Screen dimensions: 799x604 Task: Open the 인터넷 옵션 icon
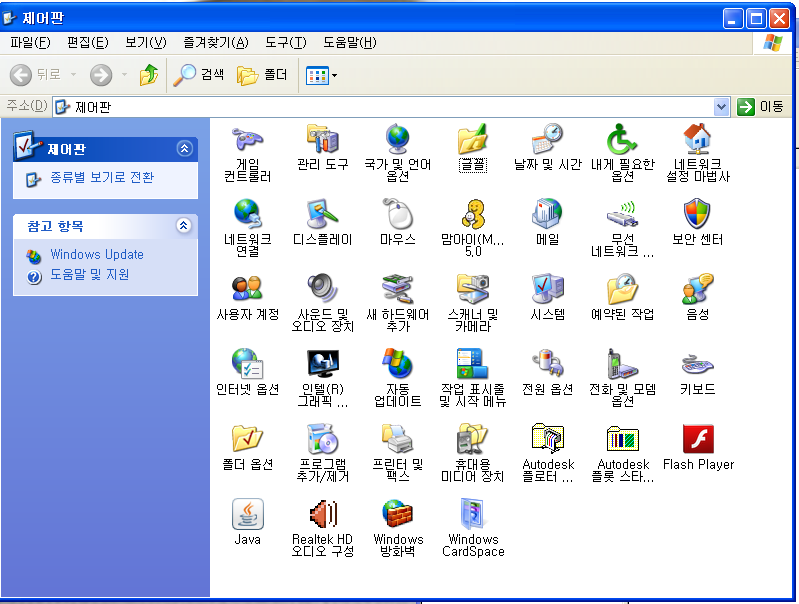click(x=247, y=364)
